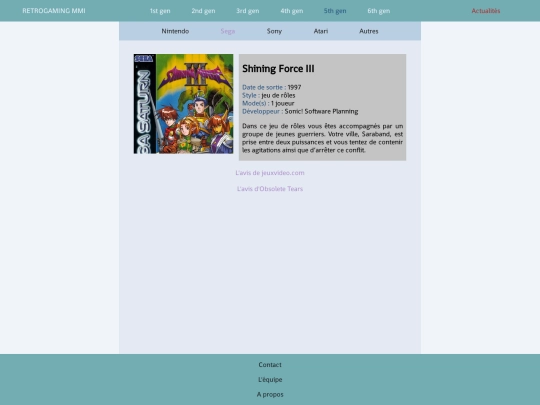Open the A propos footer link
540x405 pixels.
pos(270,394)
